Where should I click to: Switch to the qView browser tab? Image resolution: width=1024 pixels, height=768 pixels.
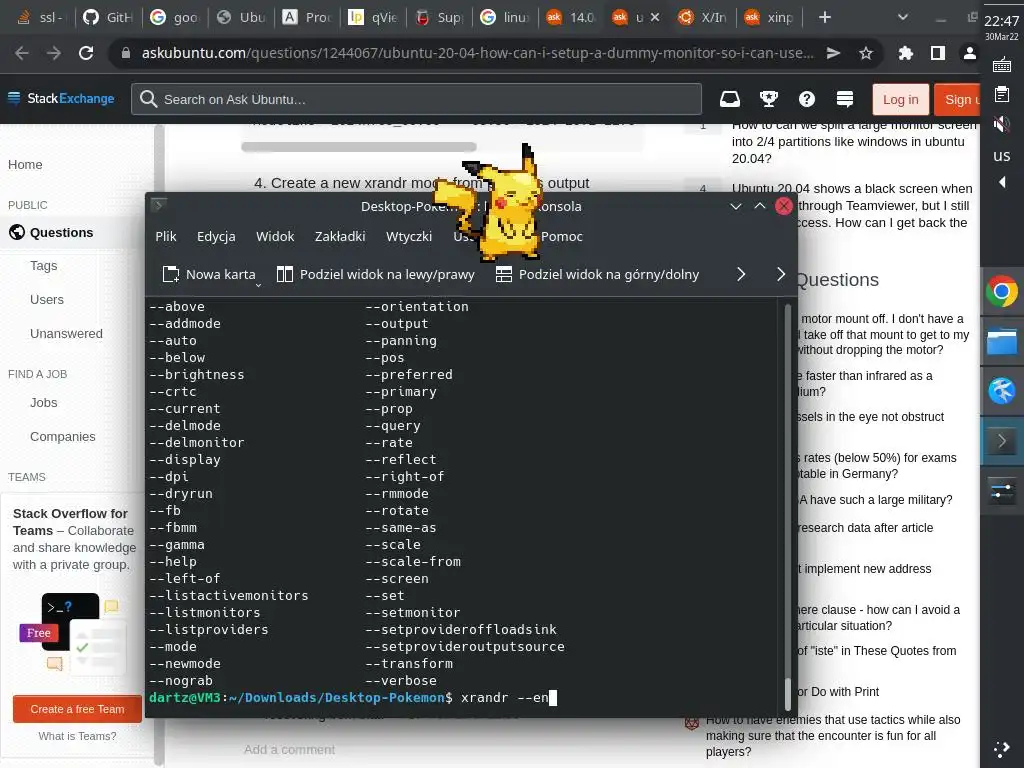tap(373, 18)
